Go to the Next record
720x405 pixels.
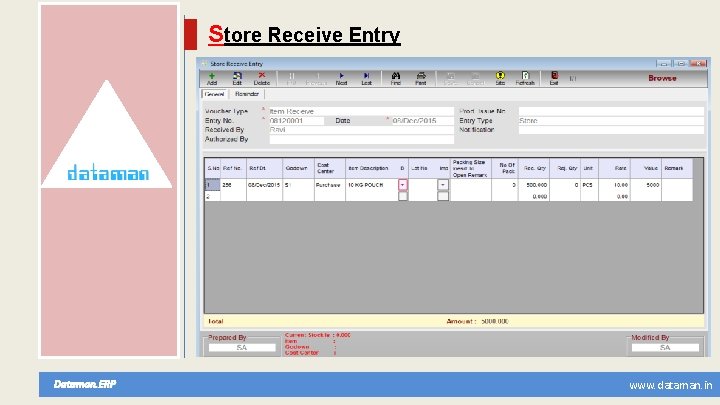click(341, 79)
